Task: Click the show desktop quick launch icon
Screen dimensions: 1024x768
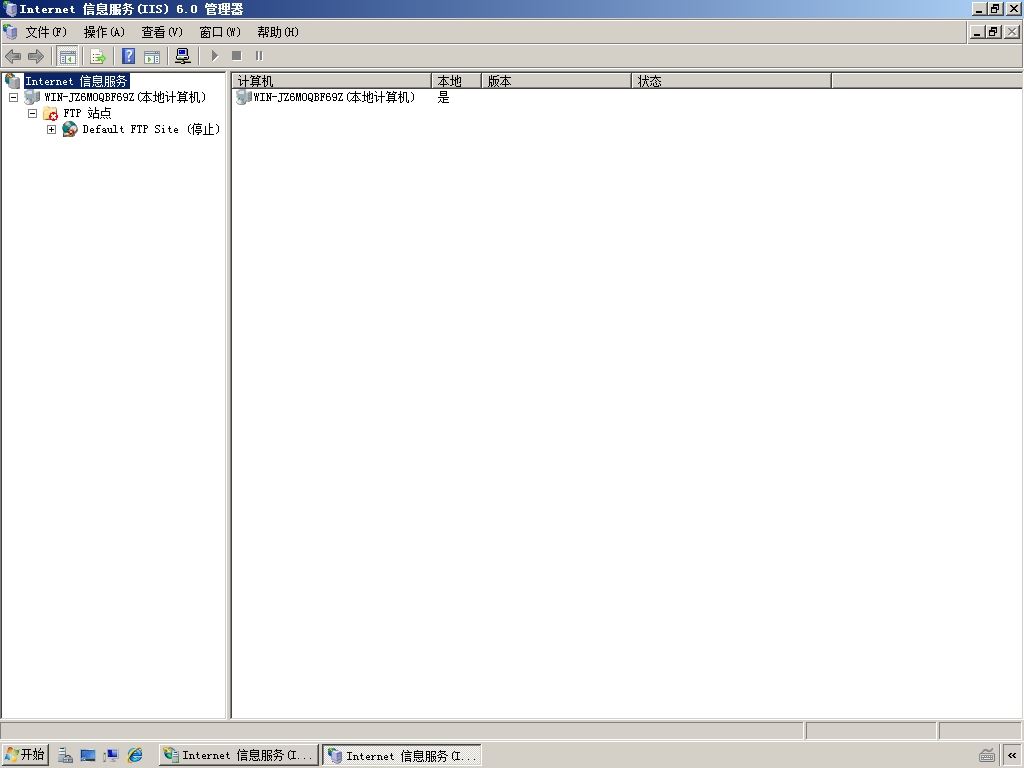Action: [x=88, y=756]
